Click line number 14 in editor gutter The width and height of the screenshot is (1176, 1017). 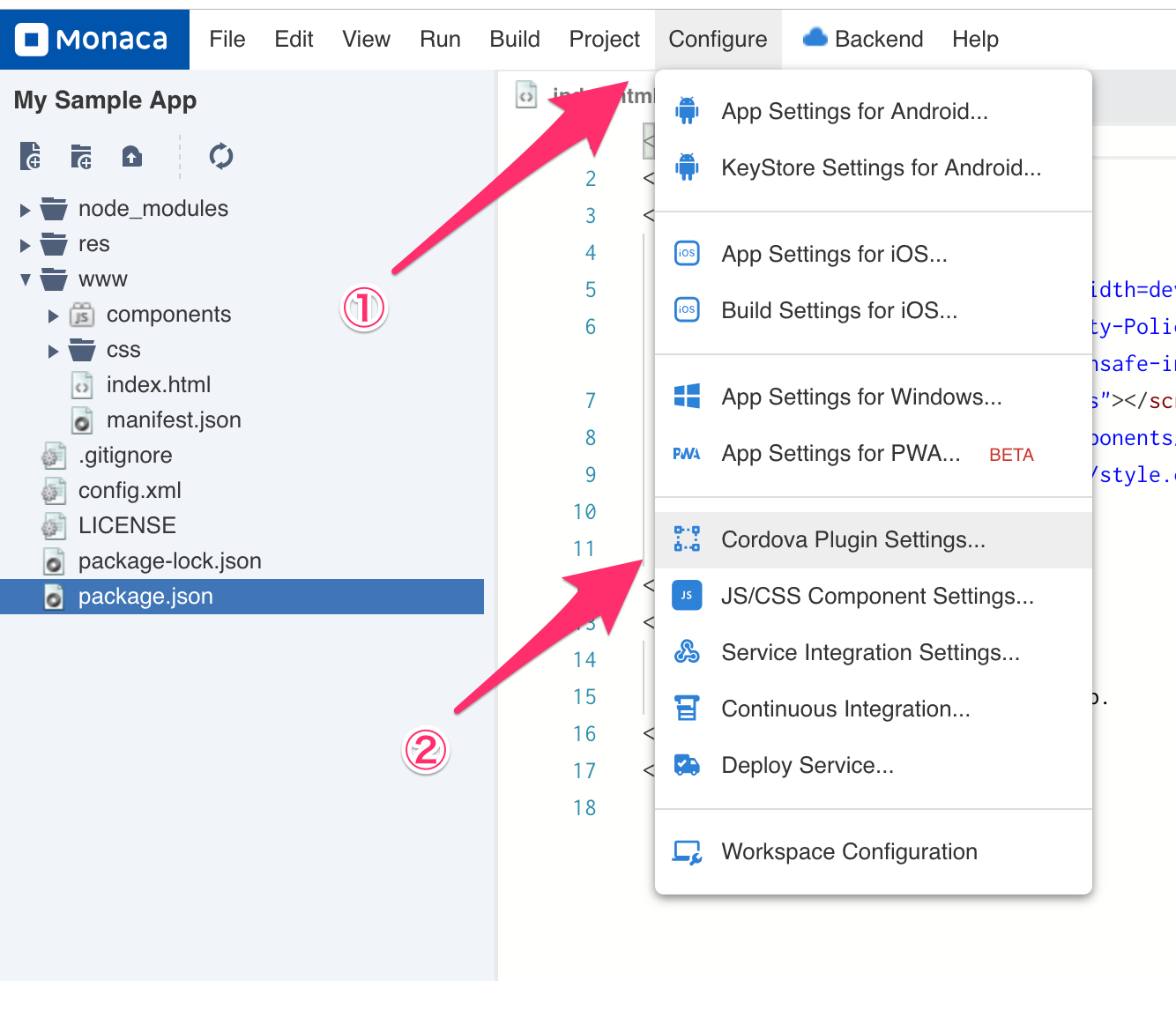click(x=584, y=660)
